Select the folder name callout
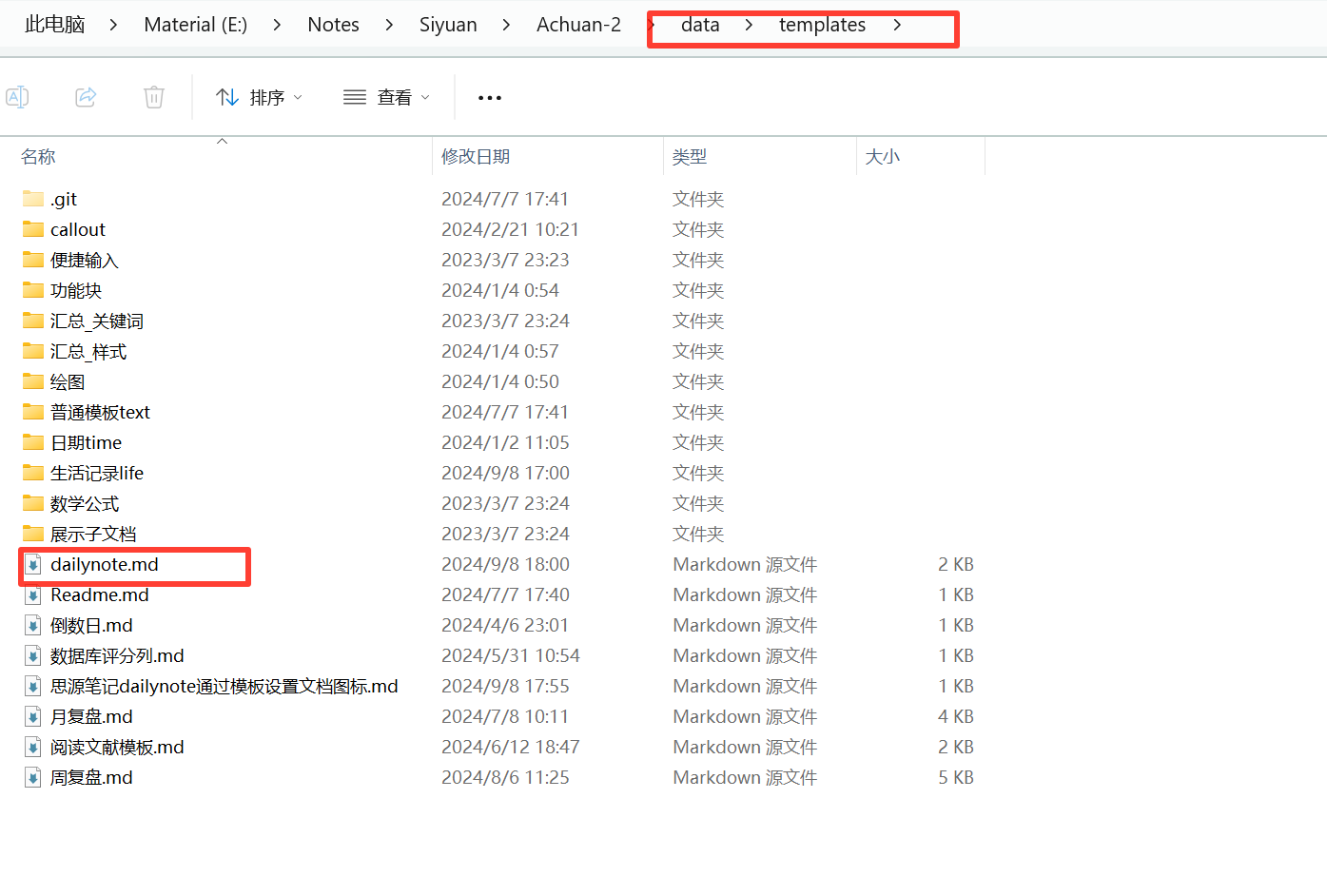Screen dimensions: 1327x896 78,229
